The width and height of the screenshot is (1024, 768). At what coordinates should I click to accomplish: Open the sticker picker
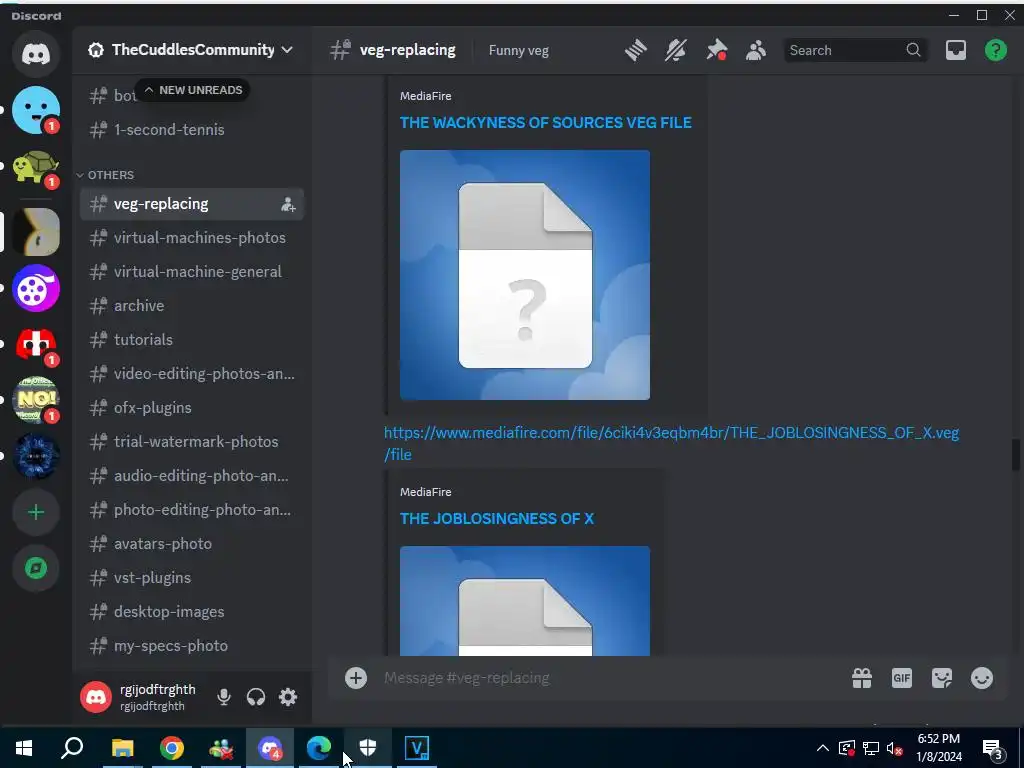click(x=942, y=678)
